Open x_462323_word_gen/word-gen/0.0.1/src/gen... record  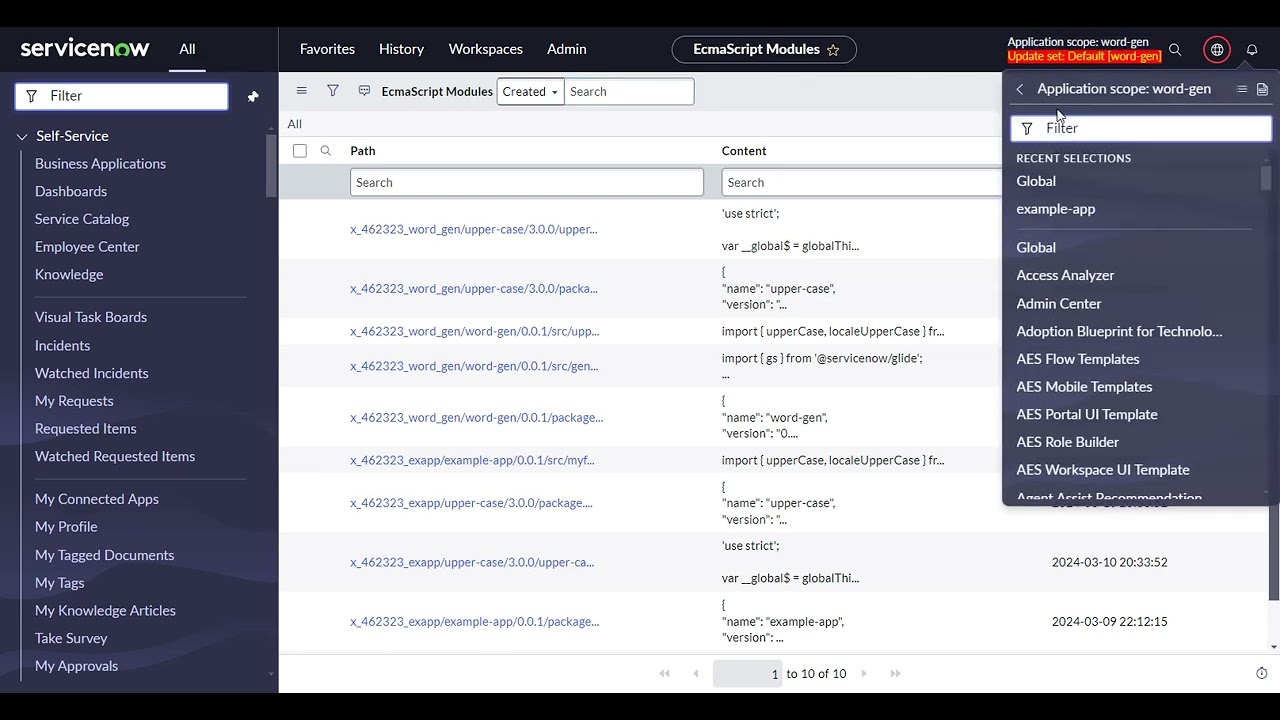[474, 366]
